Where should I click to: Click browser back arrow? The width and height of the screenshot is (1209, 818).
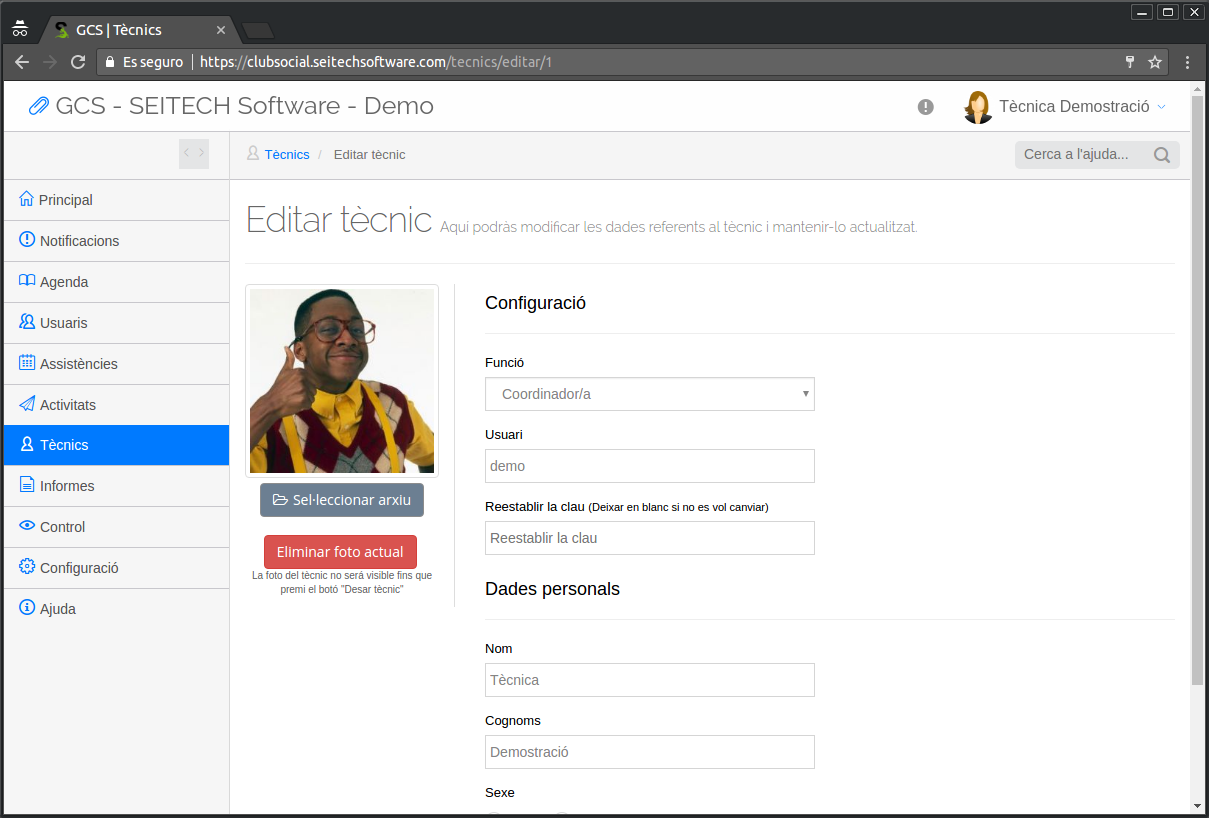(22, 62)
